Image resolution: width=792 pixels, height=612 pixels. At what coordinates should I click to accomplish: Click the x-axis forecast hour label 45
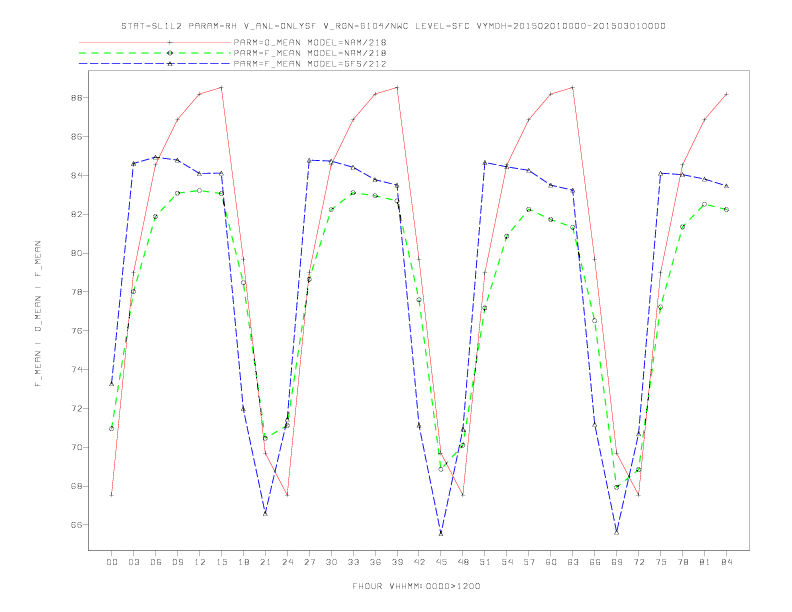click(x=441, y=562)
